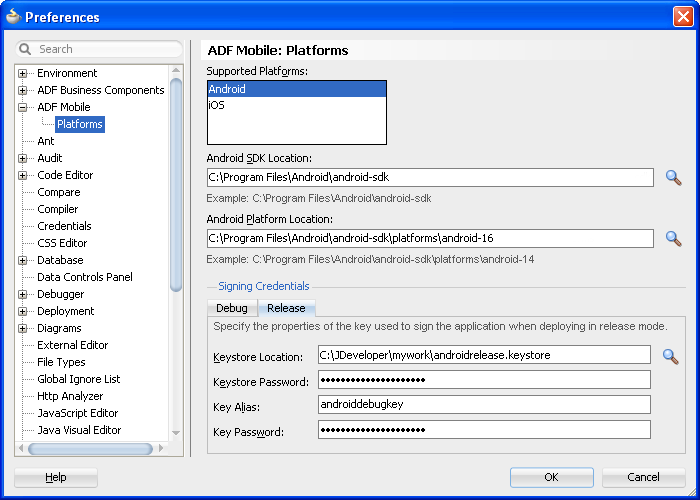
Task: Browse for Android Platform Location folder
Action: click(673, 239)
